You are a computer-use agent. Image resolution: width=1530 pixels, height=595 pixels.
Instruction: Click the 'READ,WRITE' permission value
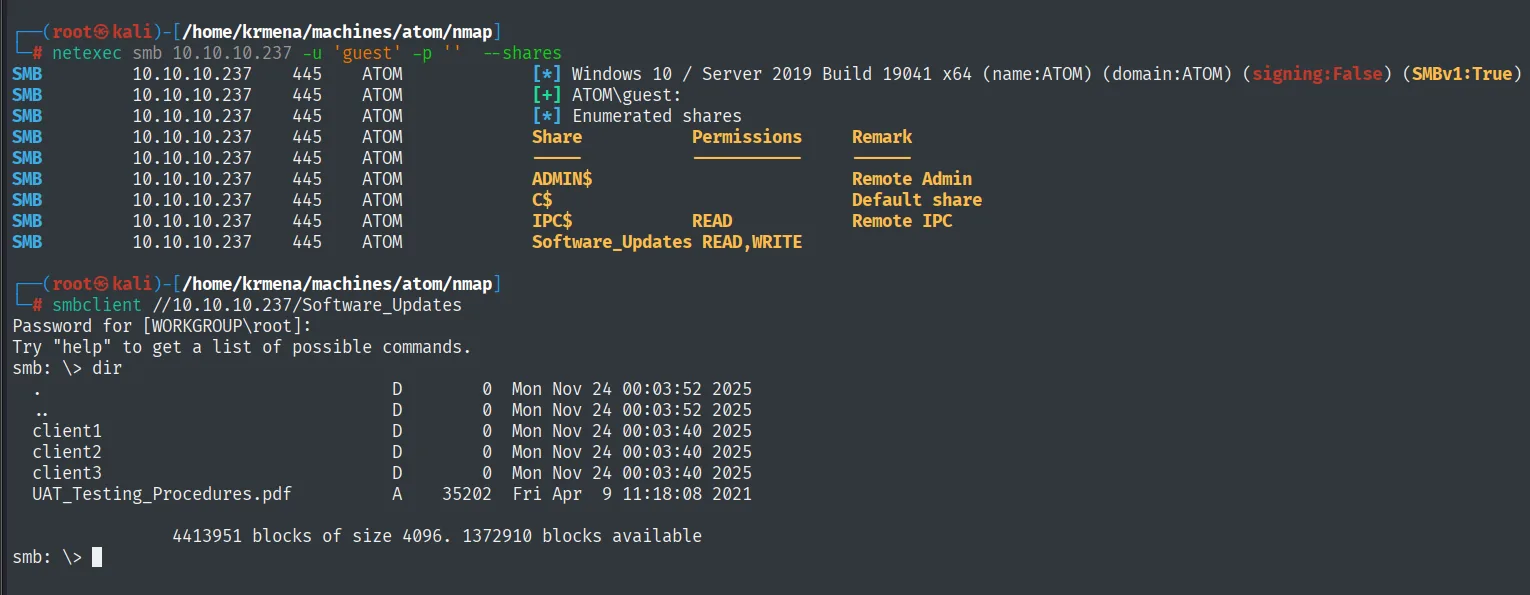coord(752,242)
